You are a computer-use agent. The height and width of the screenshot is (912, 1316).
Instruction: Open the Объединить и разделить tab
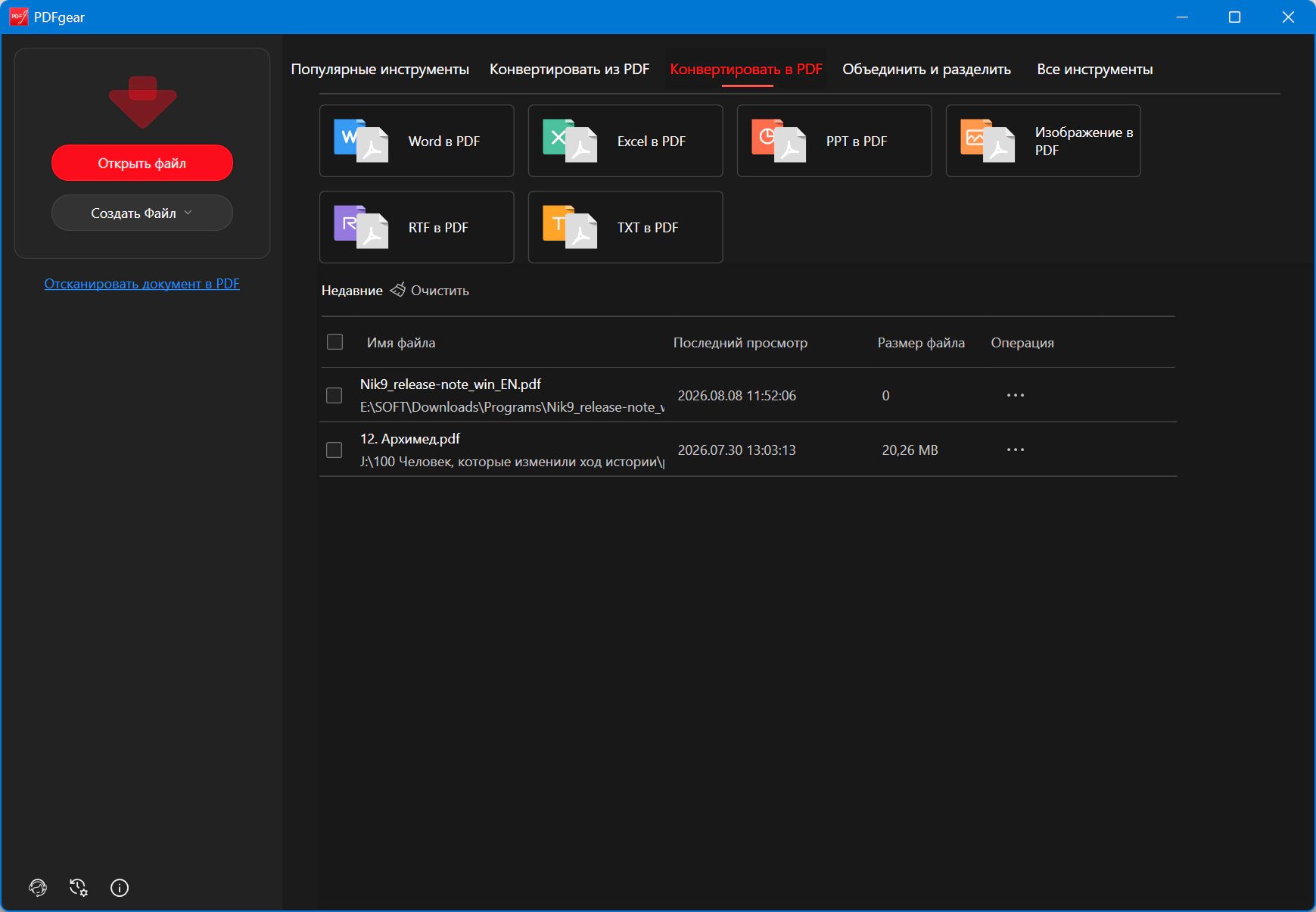point(926,69)
